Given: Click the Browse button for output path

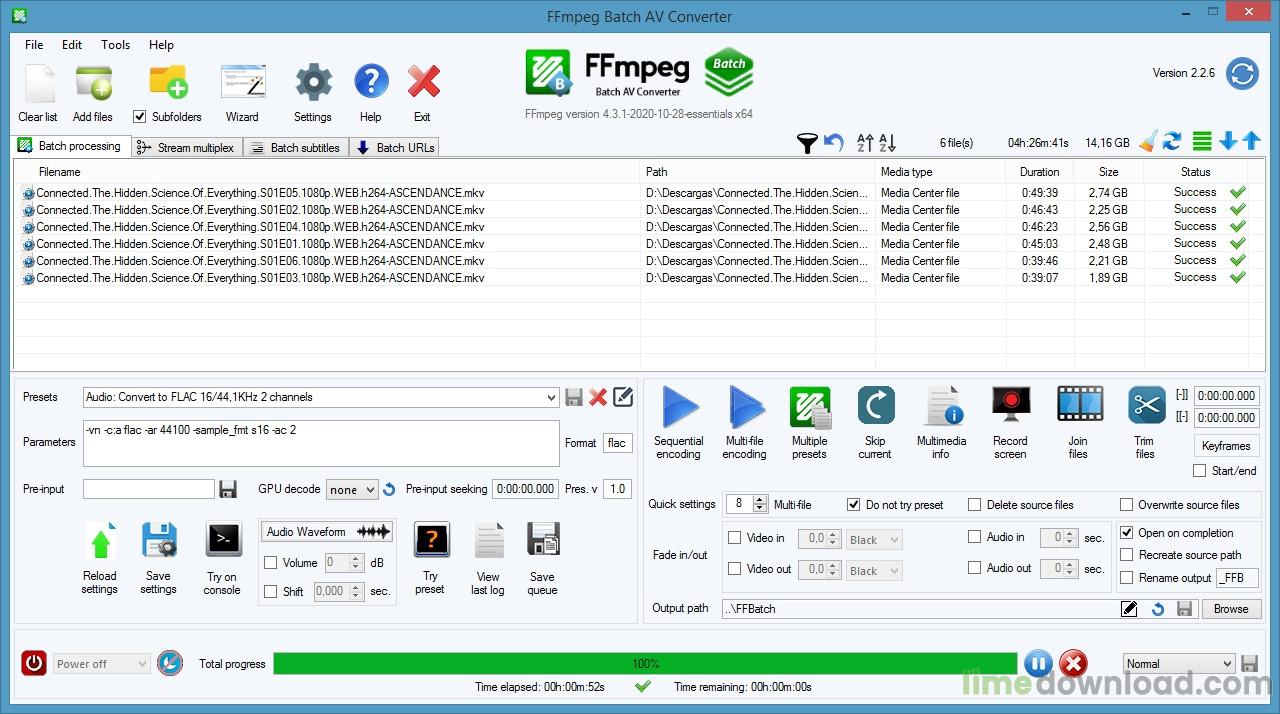Looking at the screenshot, I should tap(1231, 609).
